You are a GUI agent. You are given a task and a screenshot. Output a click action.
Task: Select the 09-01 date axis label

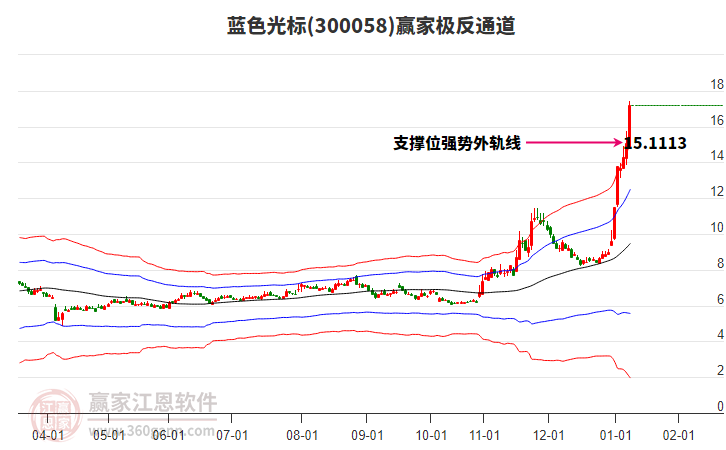point(367,436)
